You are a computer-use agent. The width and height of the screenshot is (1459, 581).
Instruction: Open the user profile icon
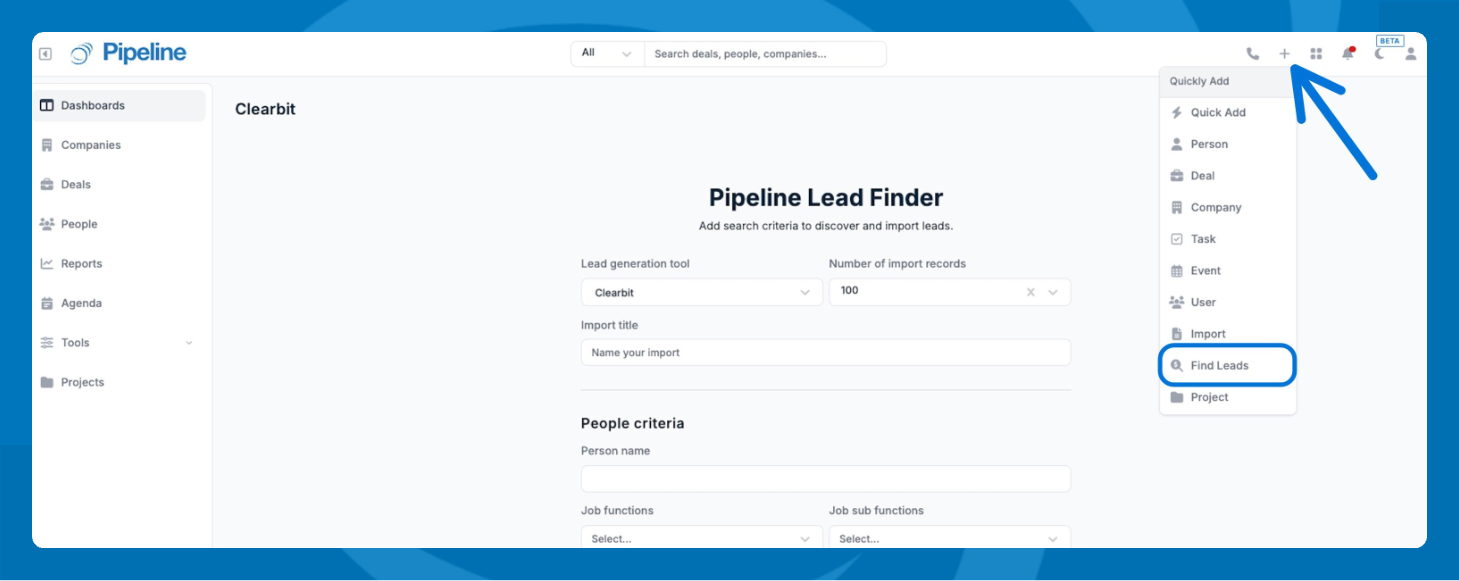tap(1410, 54)
